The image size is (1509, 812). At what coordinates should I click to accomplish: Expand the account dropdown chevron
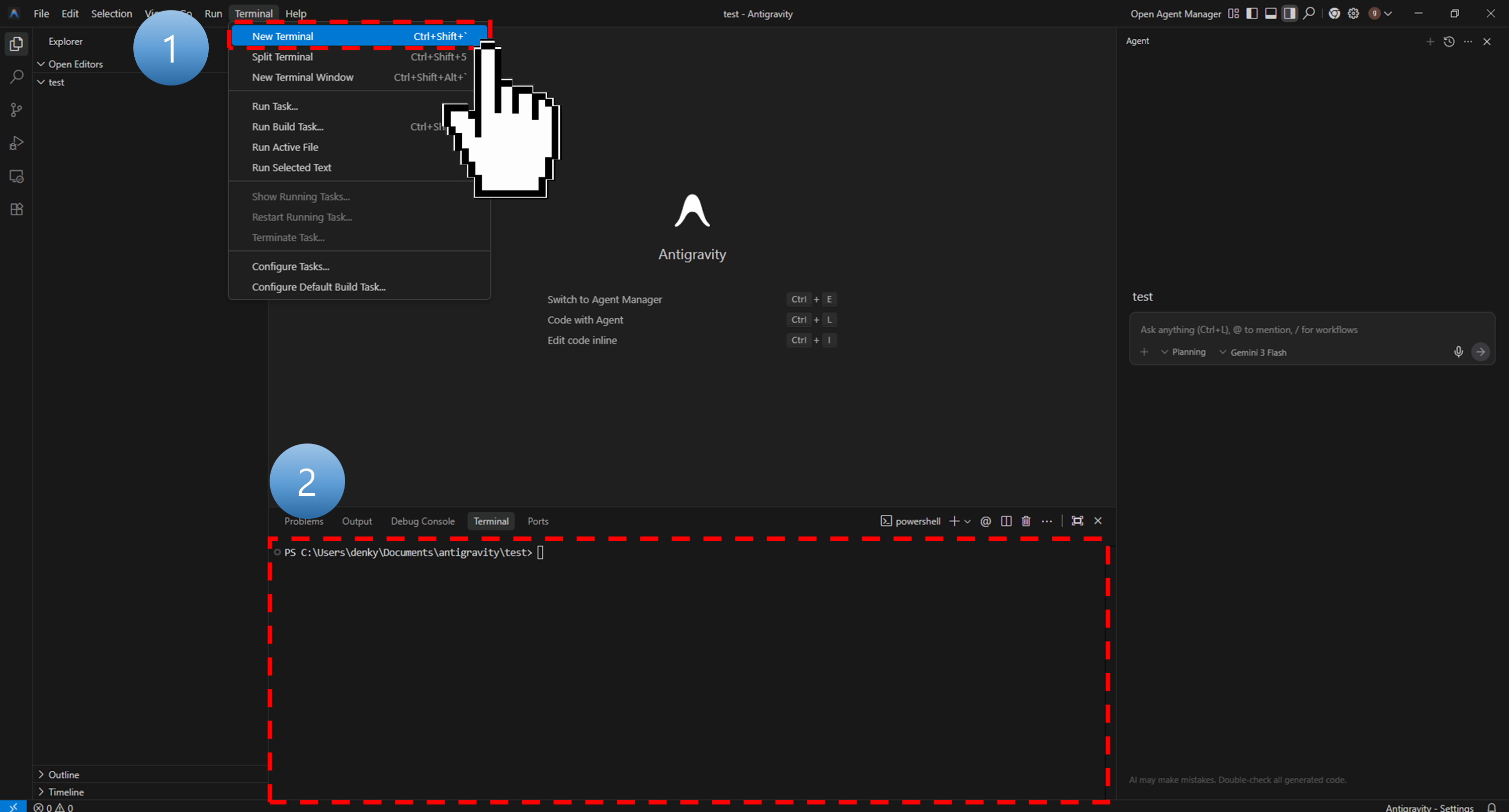pyautogui.click(x=1388, y=14)
